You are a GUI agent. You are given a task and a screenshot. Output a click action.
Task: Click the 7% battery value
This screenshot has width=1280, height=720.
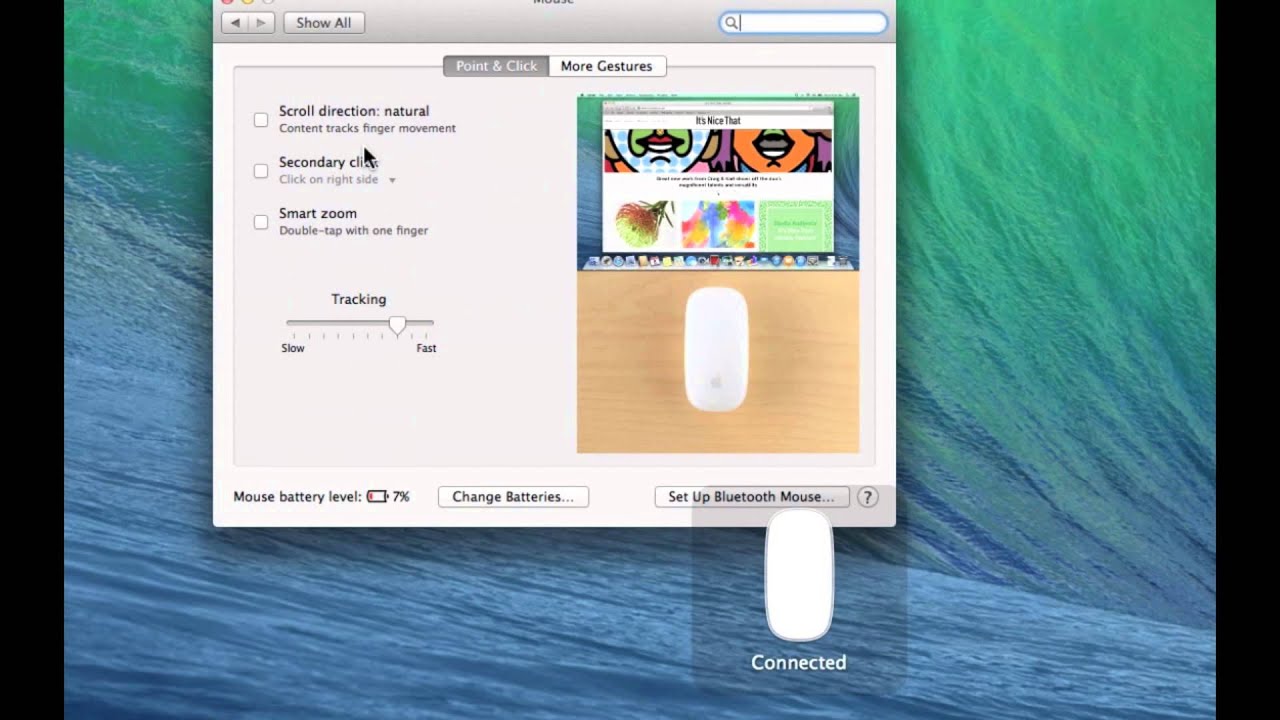401,496
